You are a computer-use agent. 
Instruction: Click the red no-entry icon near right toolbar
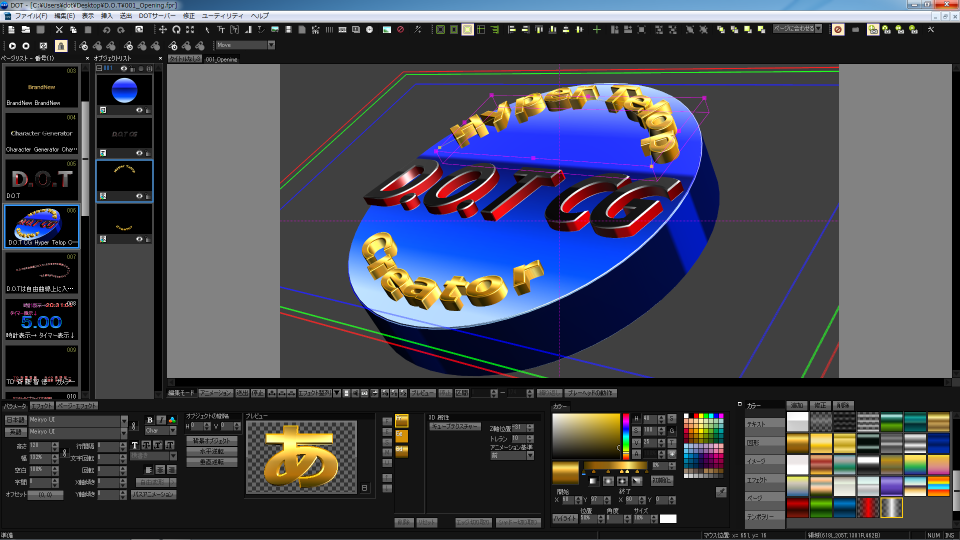coord(838,29)
